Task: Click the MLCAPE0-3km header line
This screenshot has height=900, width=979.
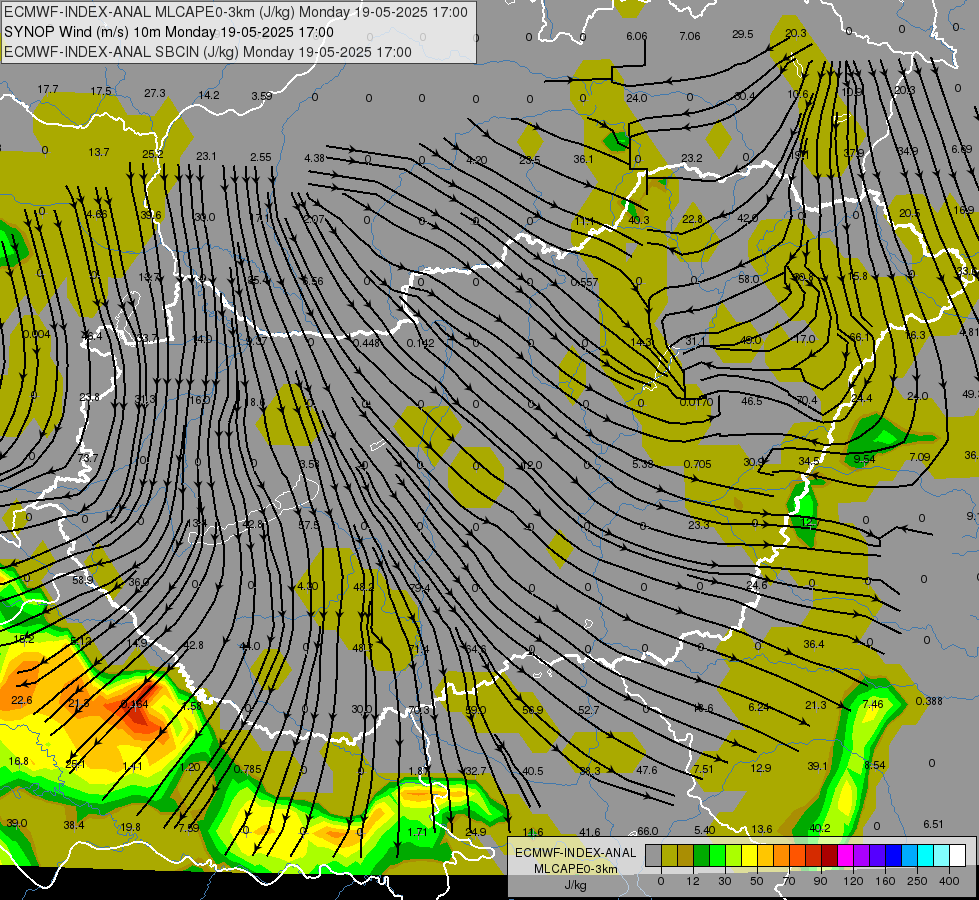Action: 235,12
